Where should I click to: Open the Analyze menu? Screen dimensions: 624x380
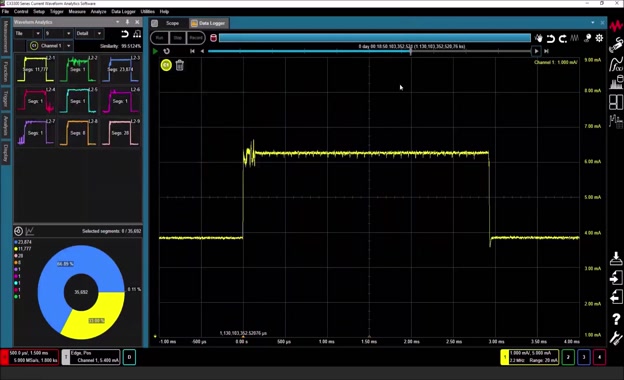(98, 12)
